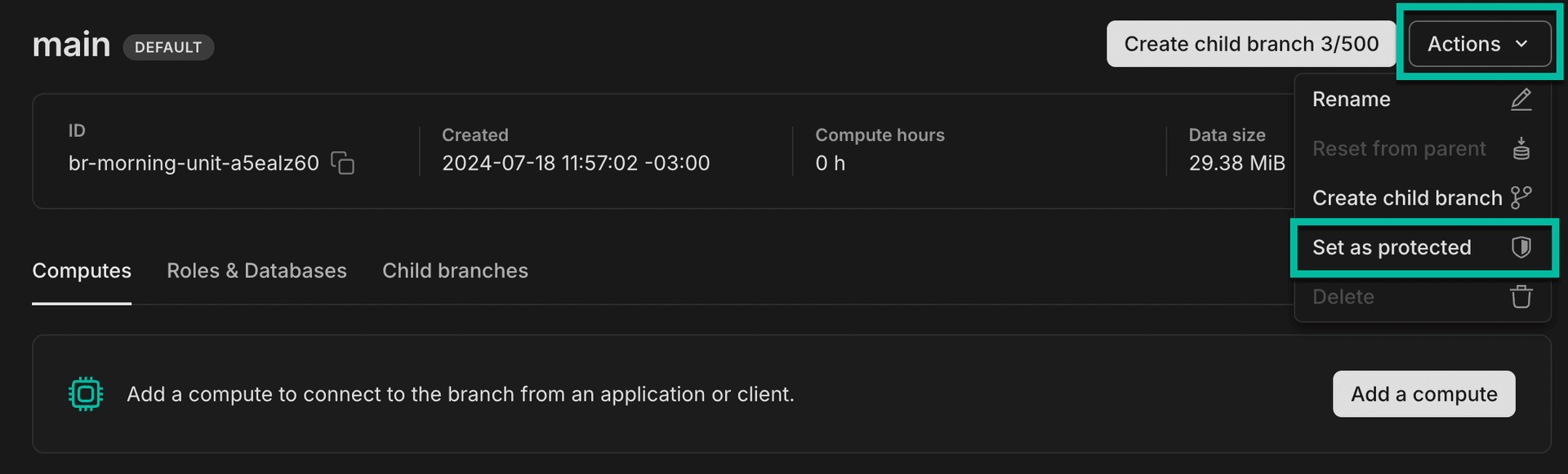The width and height of the screenshot is (1568, 474).
Task: Click the Reset from parent database icon
Action: (x=1521, y=148)
